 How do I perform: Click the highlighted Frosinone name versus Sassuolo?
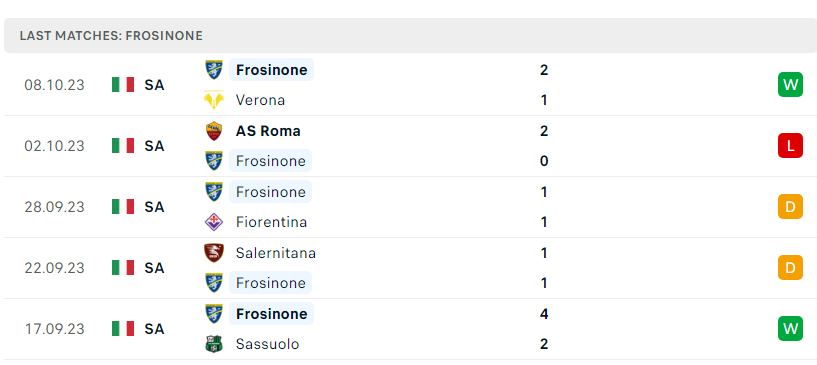click(271, 314)
